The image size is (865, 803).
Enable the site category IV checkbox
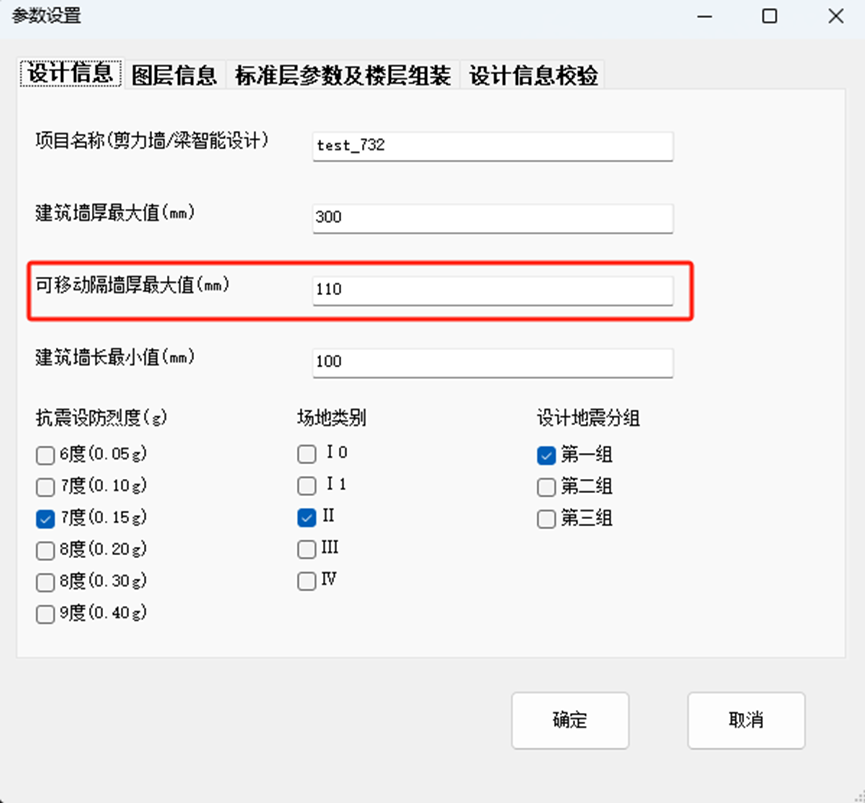point(307,581)
